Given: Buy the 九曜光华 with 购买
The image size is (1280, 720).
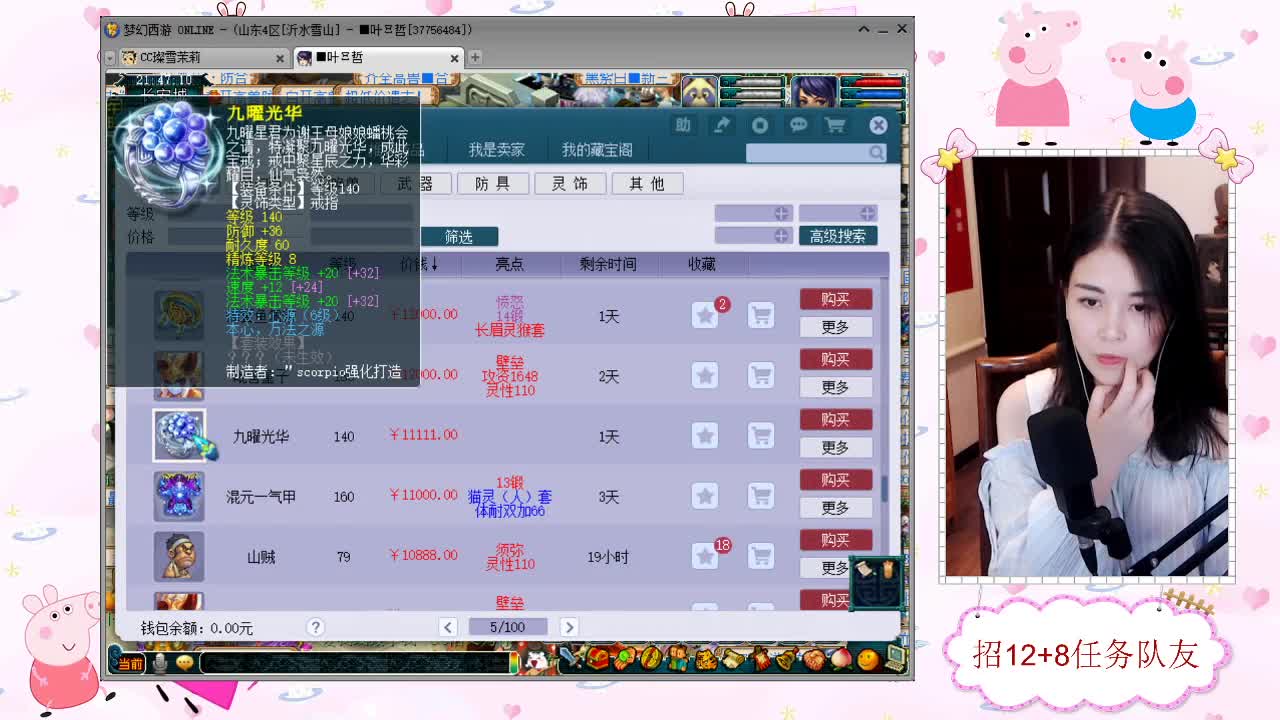Looking at the screenshot, I should [x=835, y=419].
